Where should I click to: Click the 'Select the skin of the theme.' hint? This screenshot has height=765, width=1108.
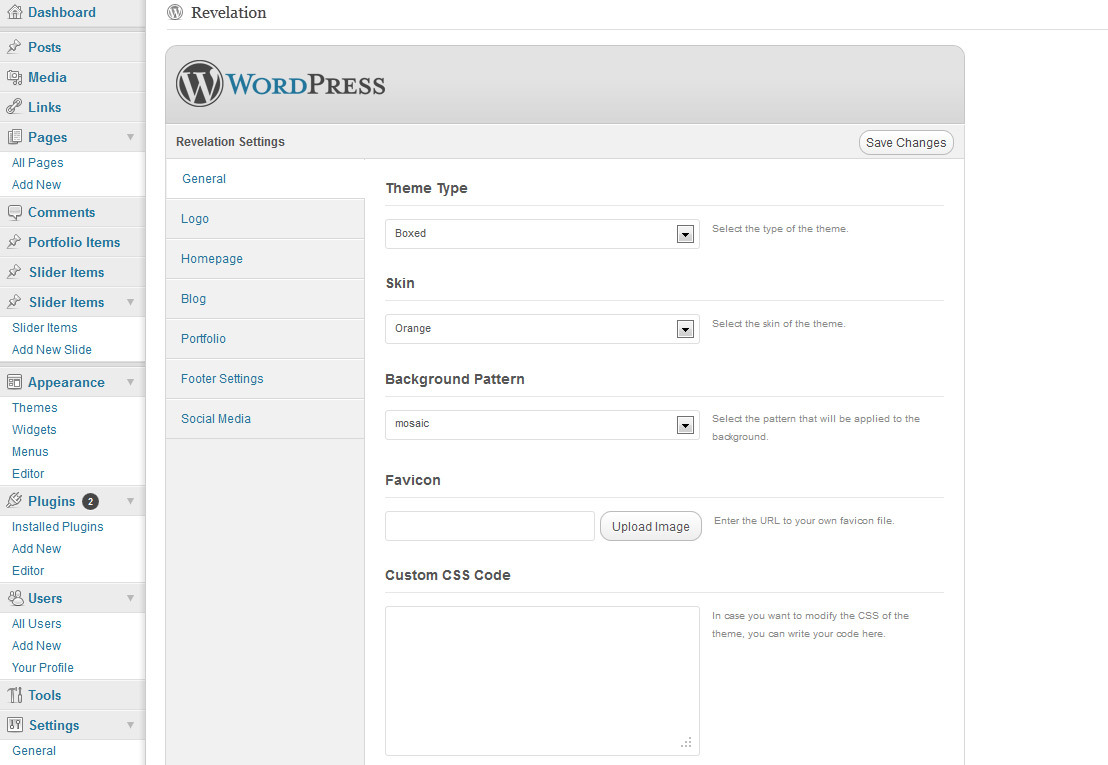[779, 324]
